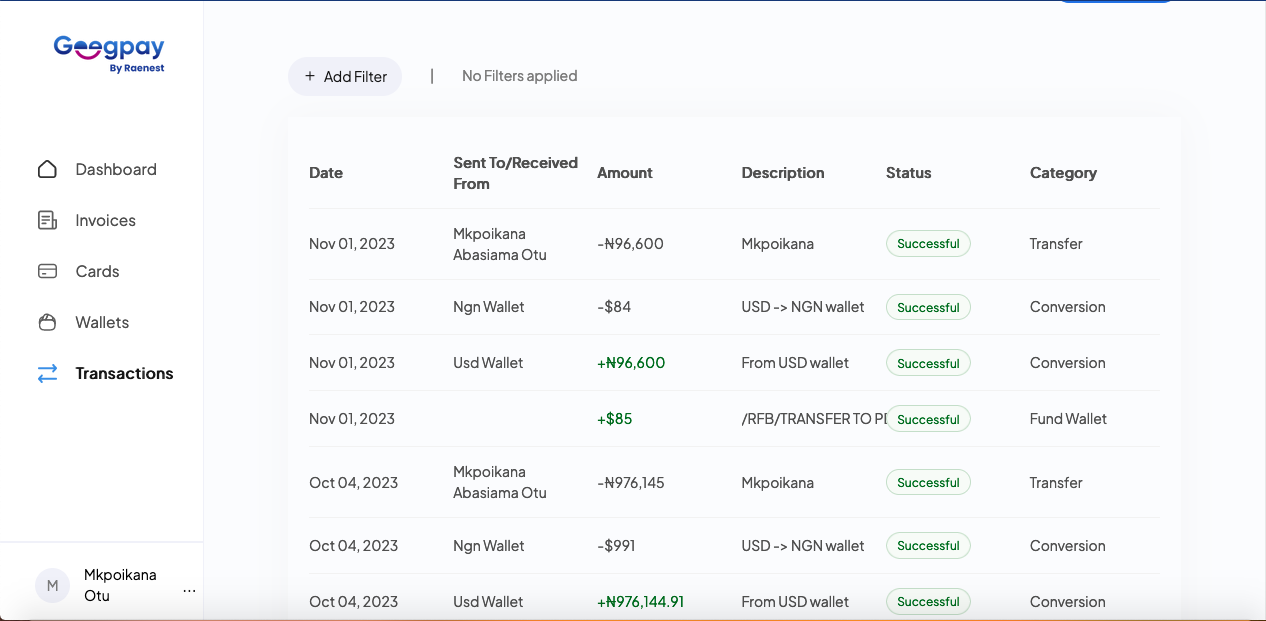Click the Geegpay logo
1266x621 pixels.
coord(109,51)
